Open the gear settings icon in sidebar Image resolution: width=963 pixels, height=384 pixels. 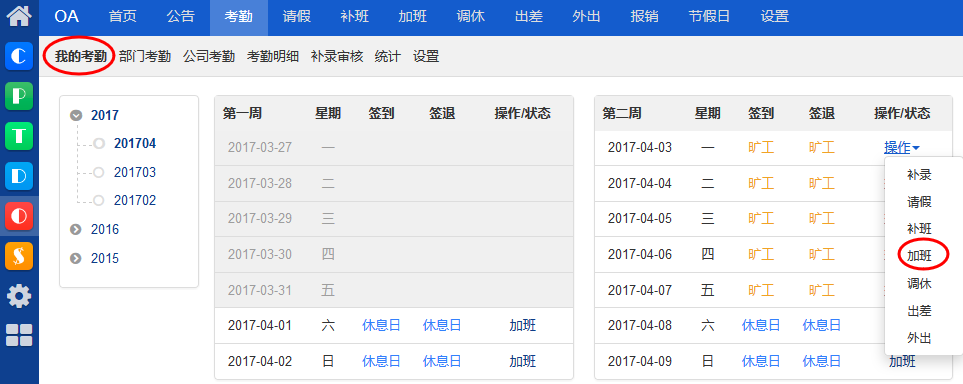[x=19, y=297]
